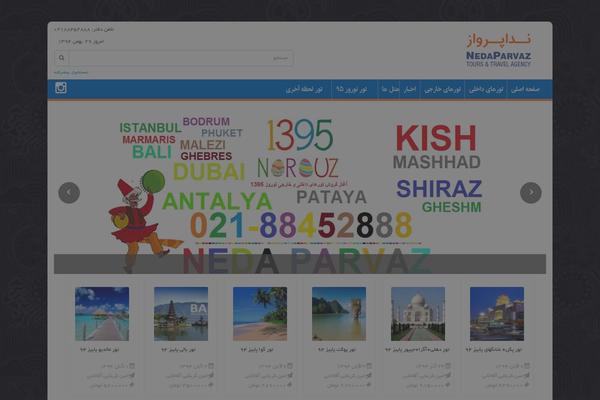Click the tour title under the Maldives pier photo
Image resolution: width=600 pixels, height=400 pixels.
click(99, 349)
